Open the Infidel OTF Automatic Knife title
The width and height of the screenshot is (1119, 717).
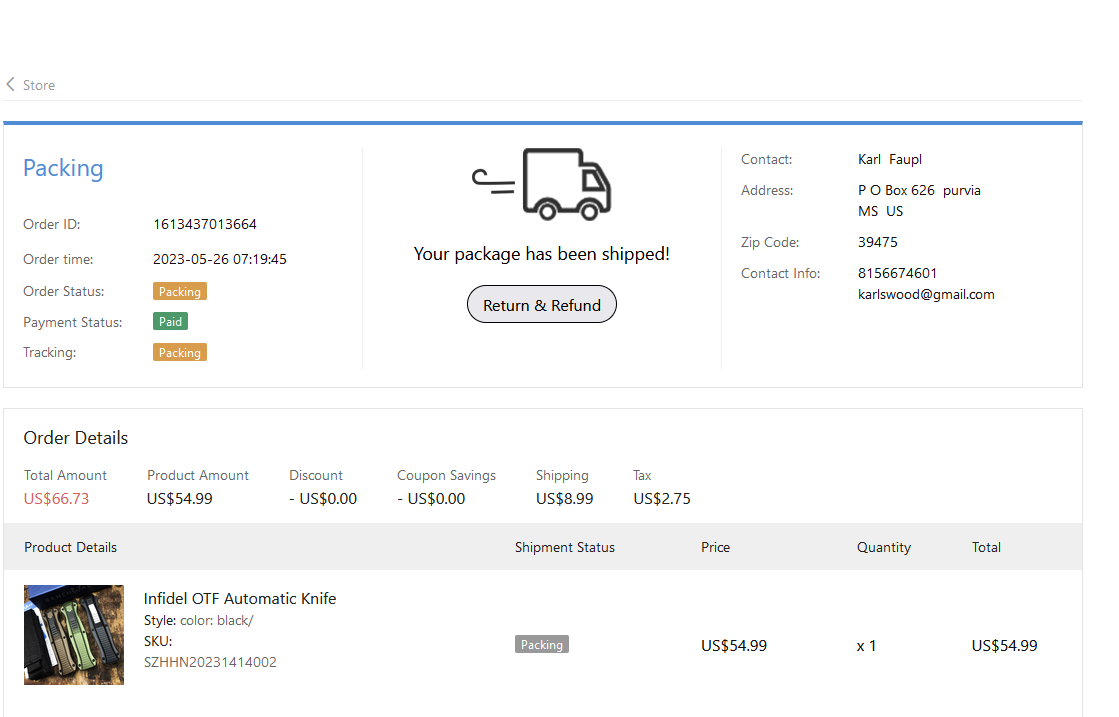tap(240, 598)
